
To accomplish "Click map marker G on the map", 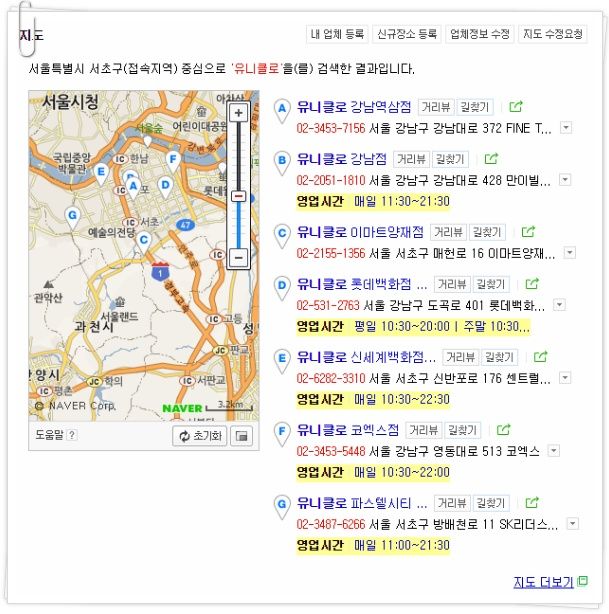I will pos(72,218).
